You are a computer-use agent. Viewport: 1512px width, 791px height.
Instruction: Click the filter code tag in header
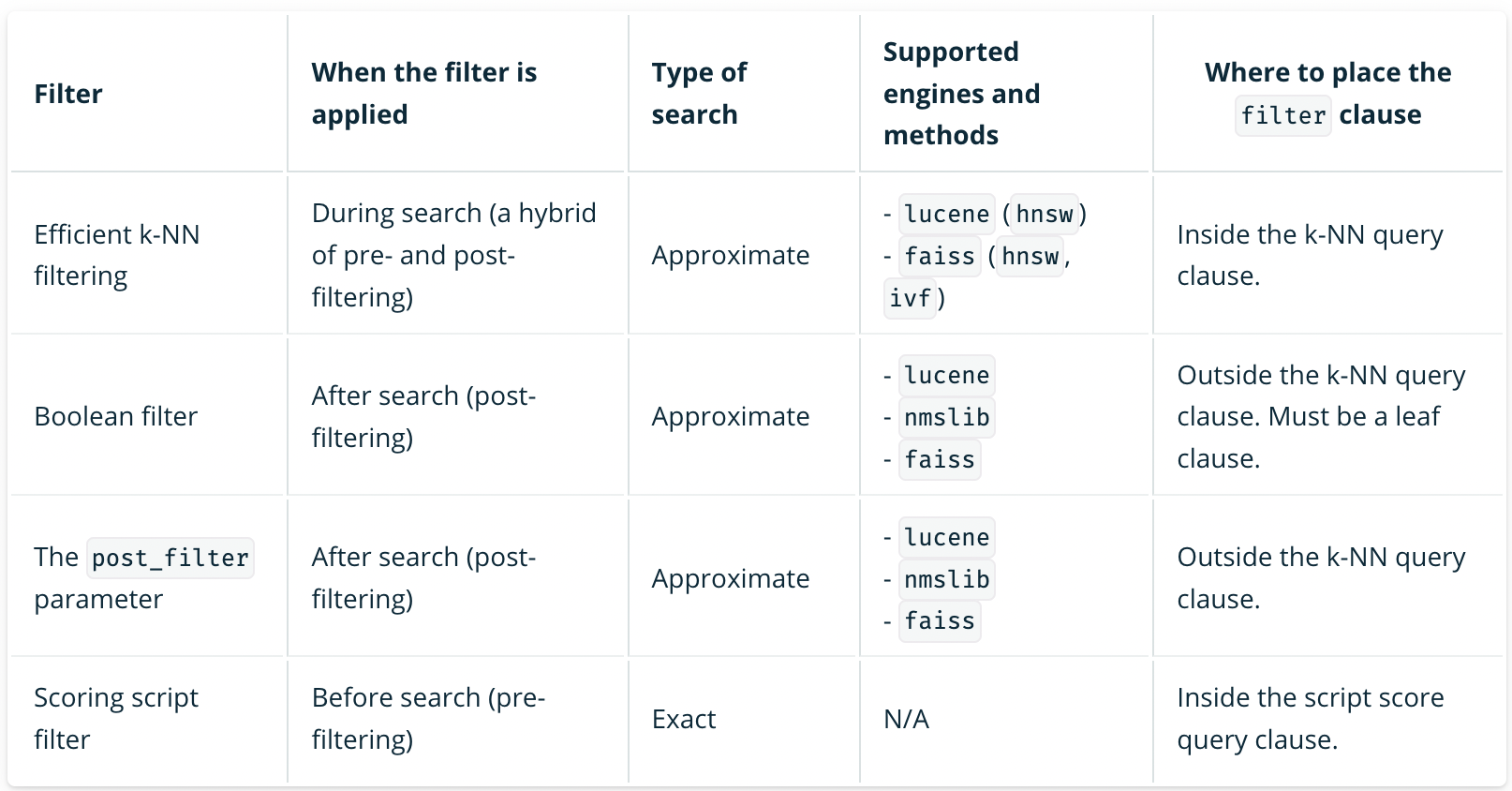coord(1282,115)
